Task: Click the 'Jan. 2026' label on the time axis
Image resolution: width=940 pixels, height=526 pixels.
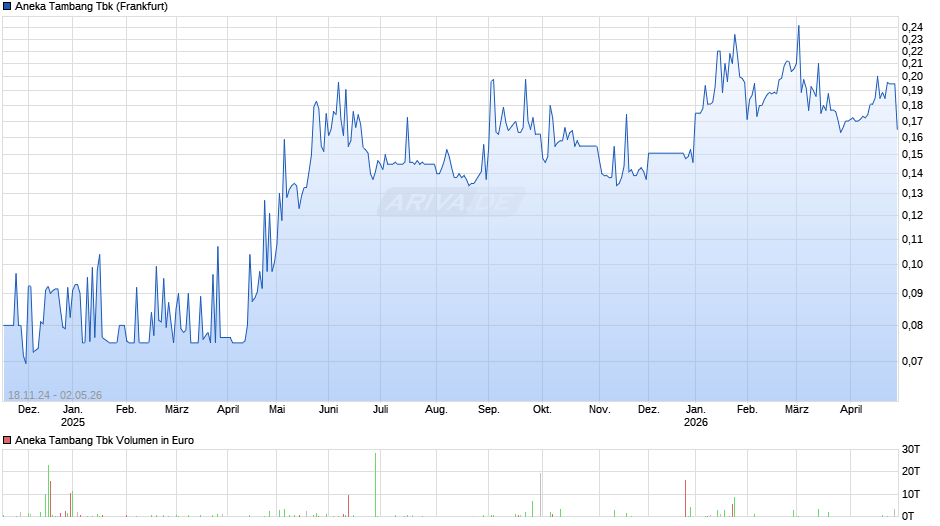Action: [x=696, y=416]
